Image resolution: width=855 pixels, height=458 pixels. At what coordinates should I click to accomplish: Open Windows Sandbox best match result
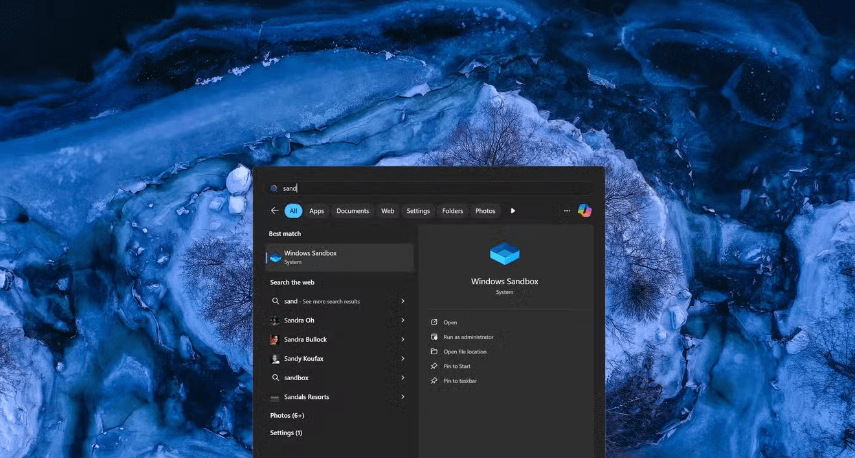point(340,257)
